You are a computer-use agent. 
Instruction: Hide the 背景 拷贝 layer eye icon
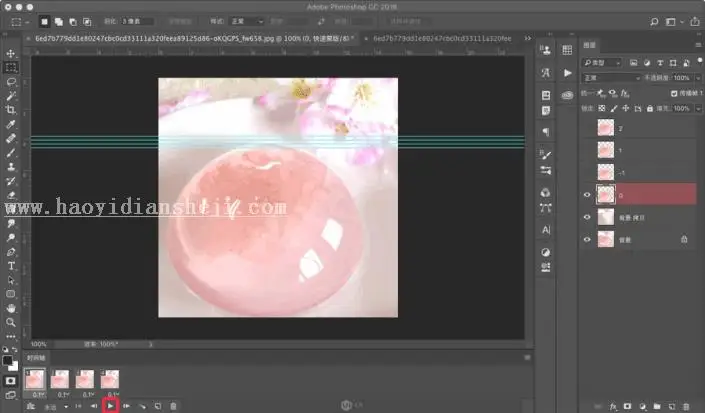587,217
